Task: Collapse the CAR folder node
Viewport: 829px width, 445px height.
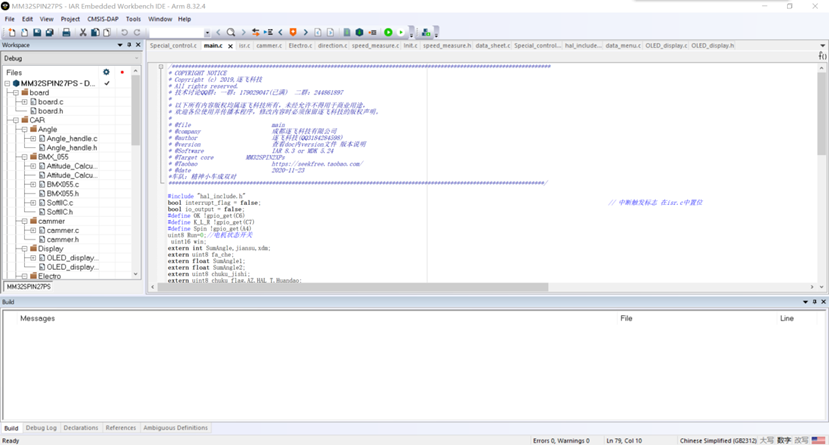Action: [x=16, y=120]
